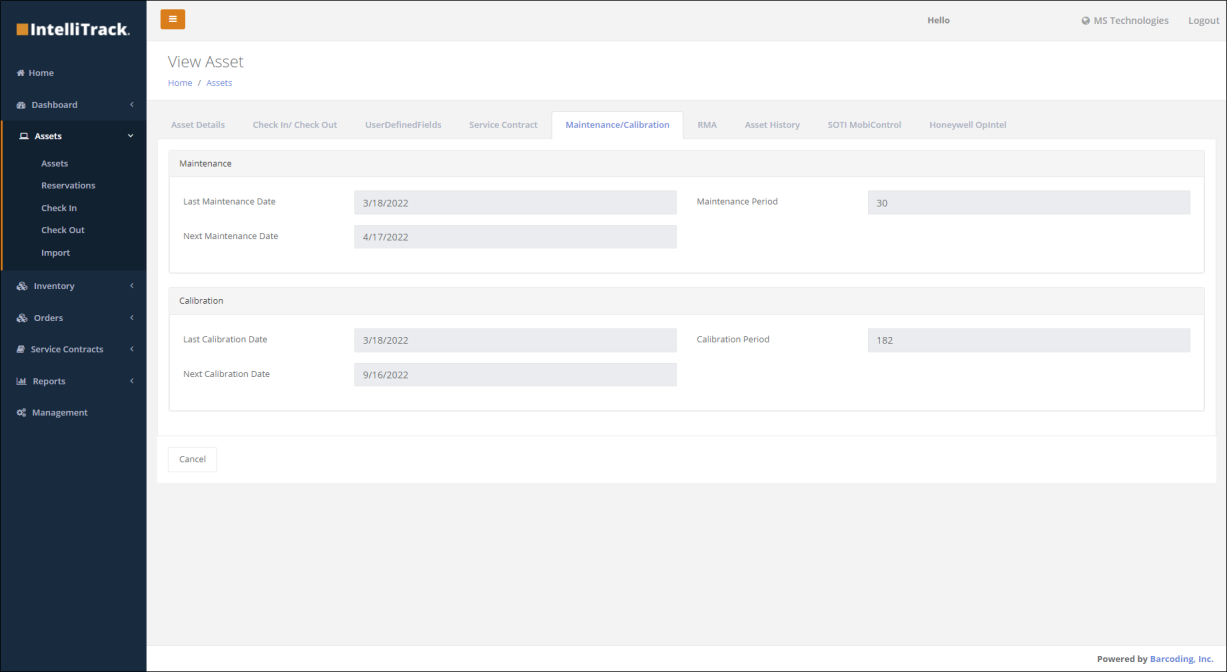This screenshot has width=1227, height=672.
Task: Select the Maintenance/Calibration tab
Action: pyautogui.click(x=617, y=125)
